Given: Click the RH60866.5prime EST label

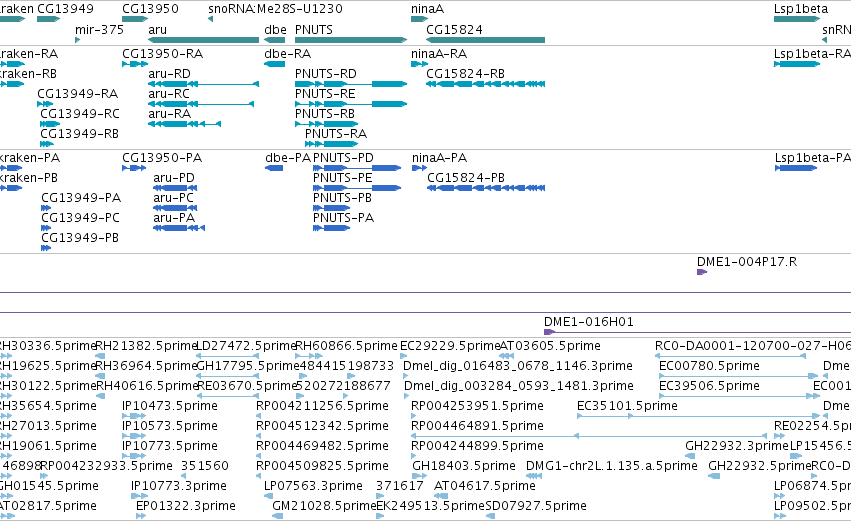Looking at the screenshot, I should (346, 346).
